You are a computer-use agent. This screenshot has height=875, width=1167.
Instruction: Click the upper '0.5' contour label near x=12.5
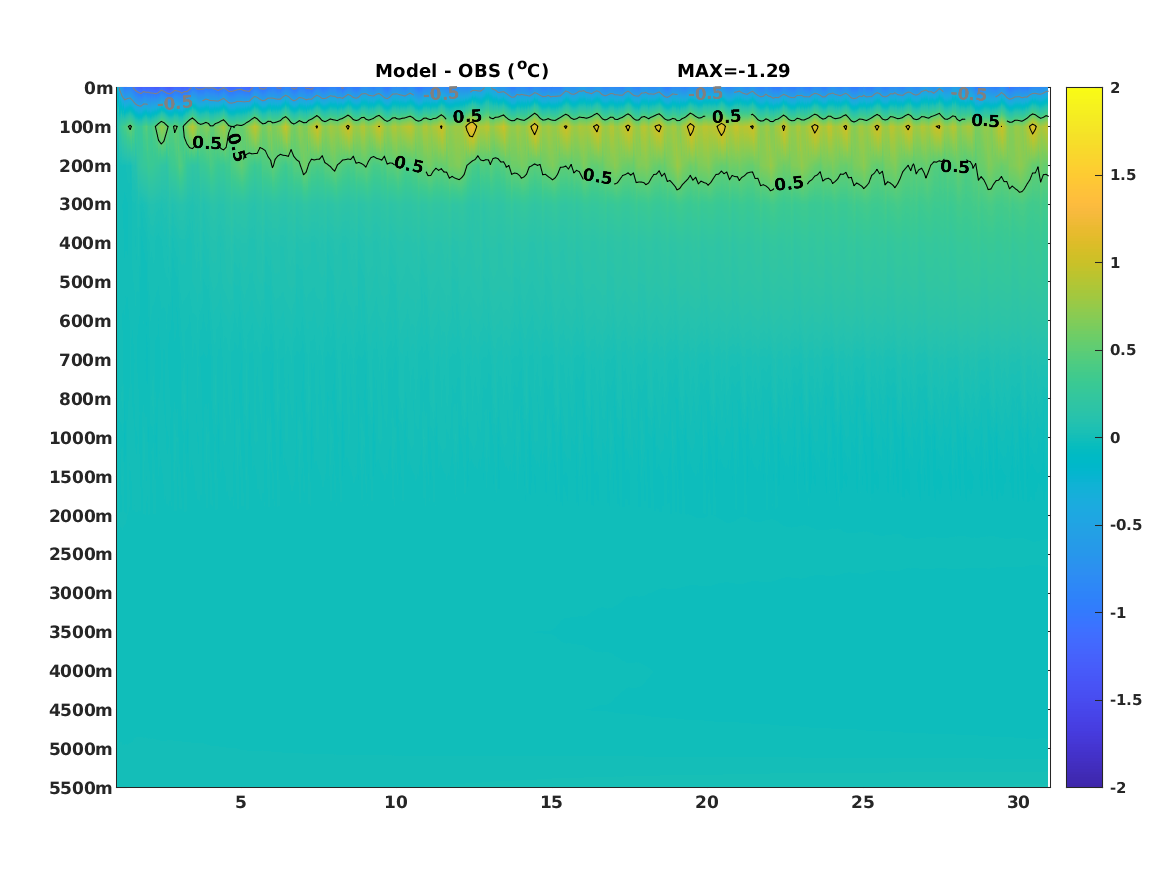(x=467, y=117)
